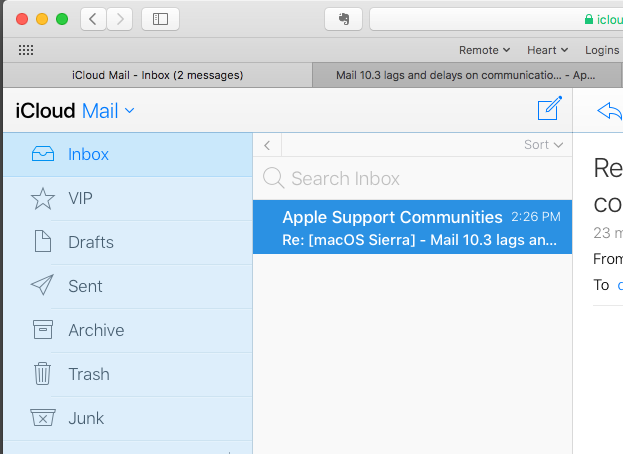Click the green lock icon in address bar
The height and width of the screenshot is (454, 623).
click(589, 19)
